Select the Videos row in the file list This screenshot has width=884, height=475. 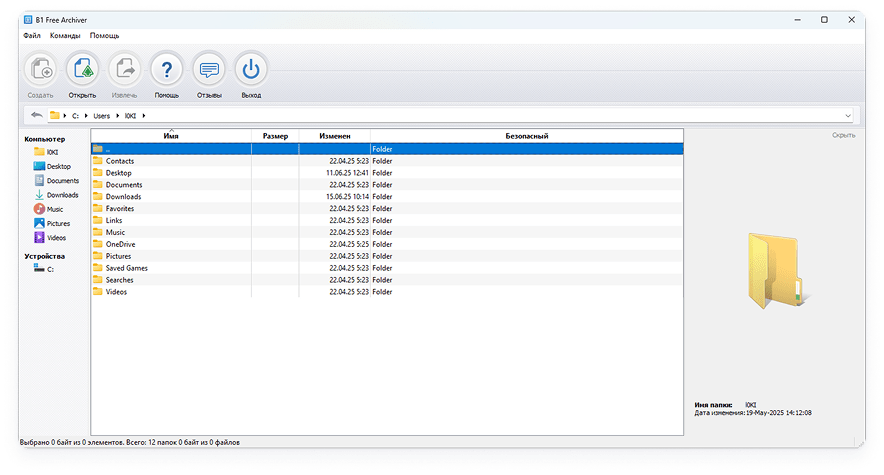pyautogui.click(x=387, y=292)
